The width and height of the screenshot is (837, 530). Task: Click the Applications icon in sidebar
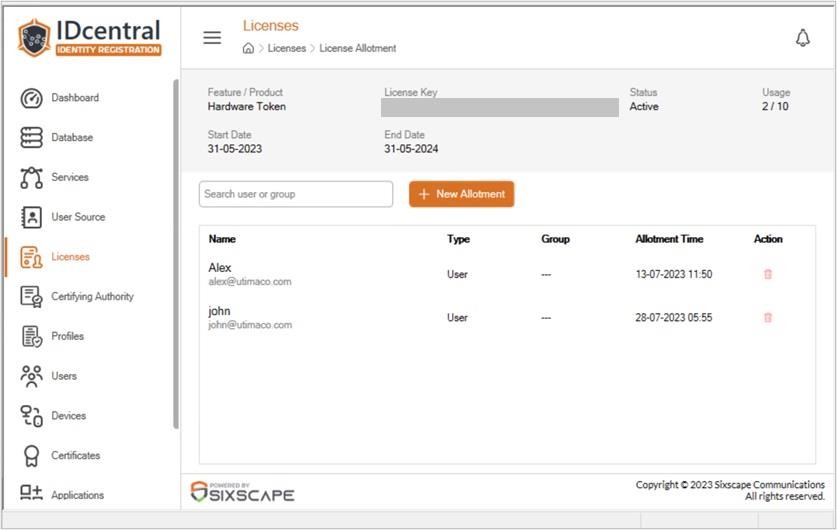pyautogui.click(x=31, y=493)
